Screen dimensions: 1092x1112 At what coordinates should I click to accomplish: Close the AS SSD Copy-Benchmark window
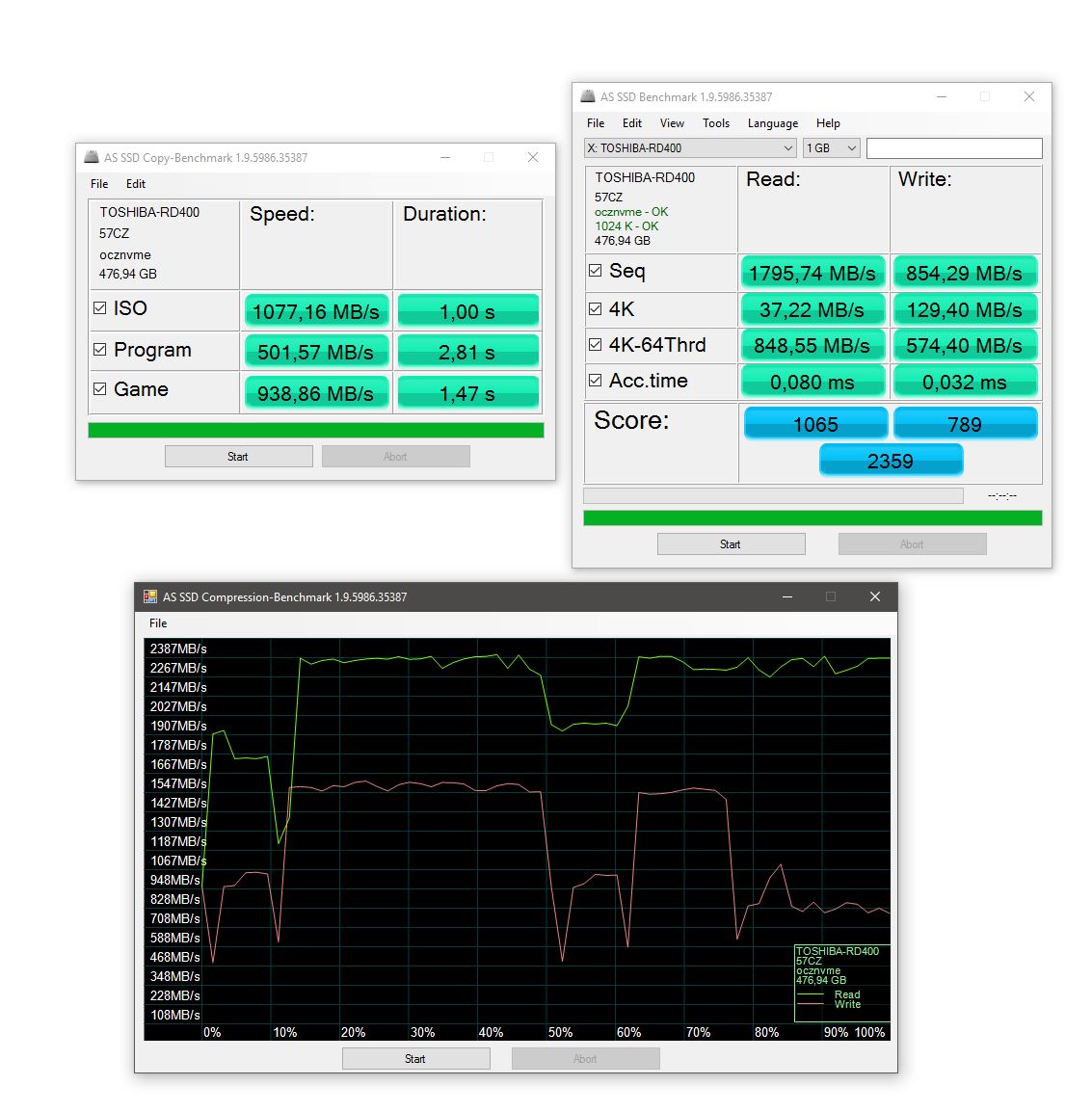click(x=533, y=157)
